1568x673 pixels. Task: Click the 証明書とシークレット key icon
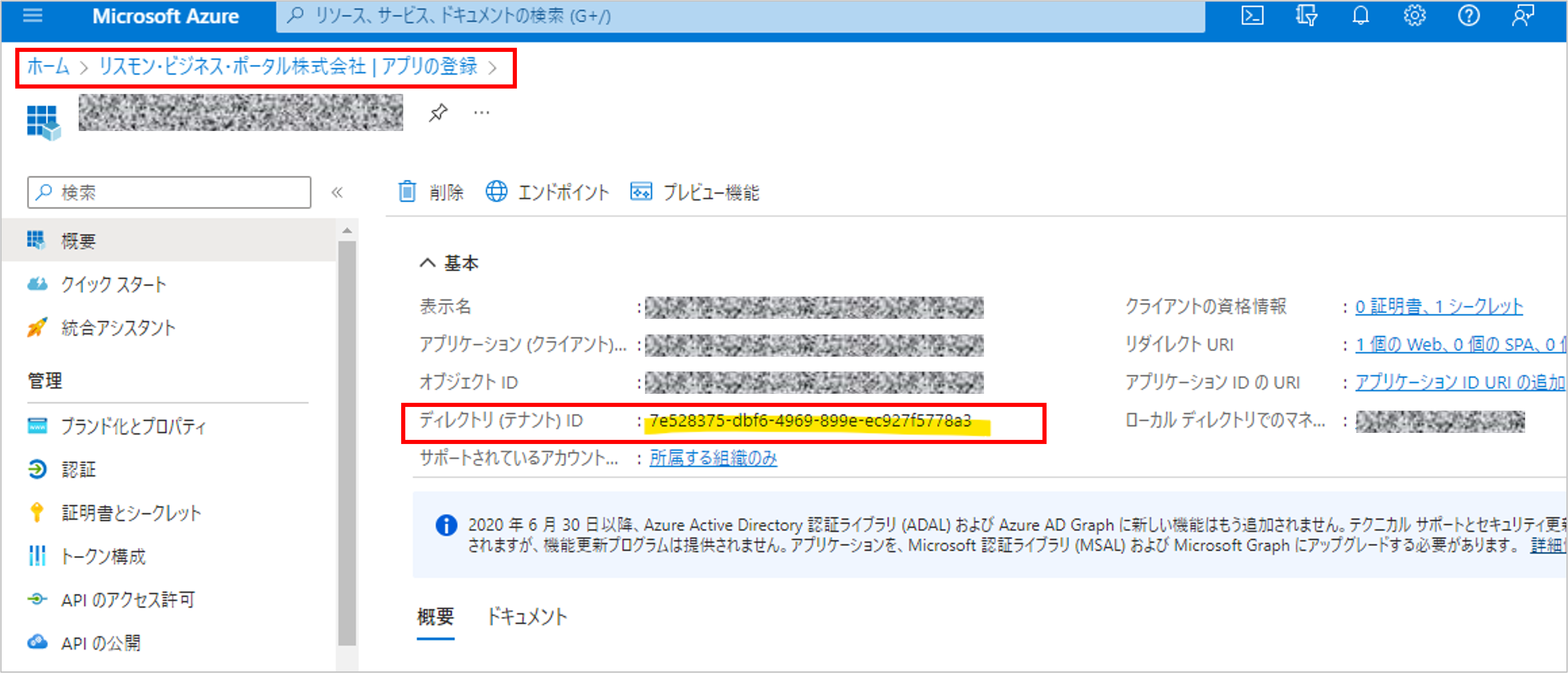tap(37, 512)
